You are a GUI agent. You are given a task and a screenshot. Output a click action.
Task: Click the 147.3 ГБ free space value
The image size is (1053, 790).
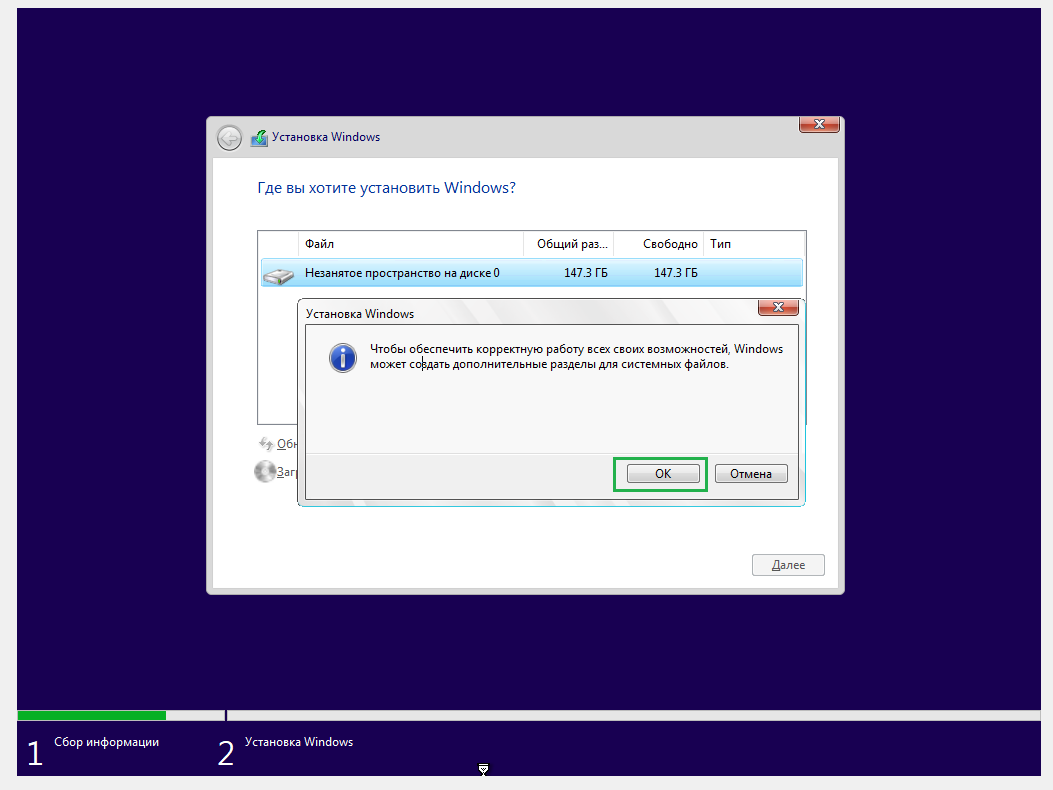tap(676, 273)
